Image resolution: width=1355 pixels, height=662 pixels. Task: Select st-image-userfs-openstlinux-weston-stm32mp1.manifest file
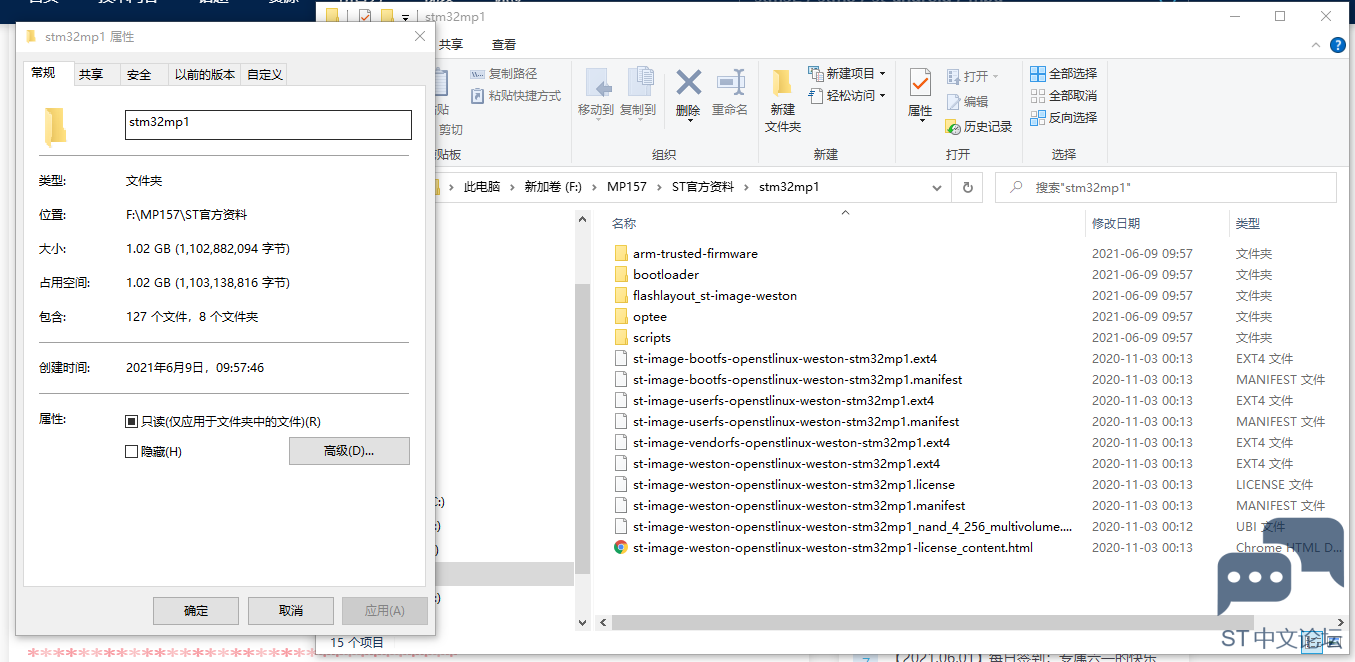tap(796, 422)
